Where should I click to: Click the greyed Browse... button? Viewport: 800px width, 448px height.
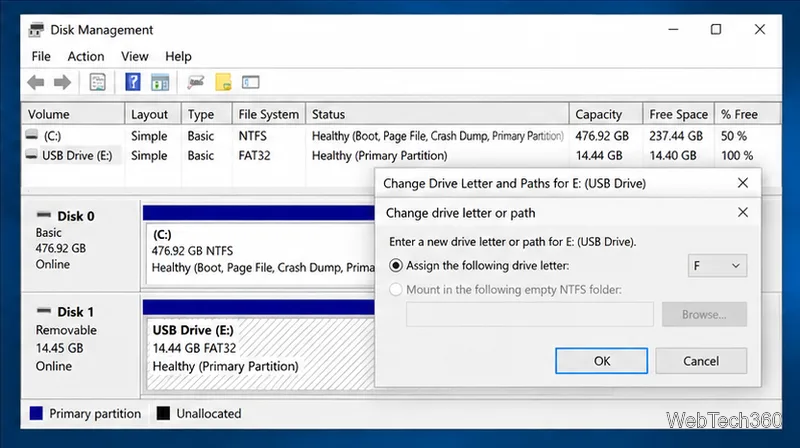(x=704, y=314)
